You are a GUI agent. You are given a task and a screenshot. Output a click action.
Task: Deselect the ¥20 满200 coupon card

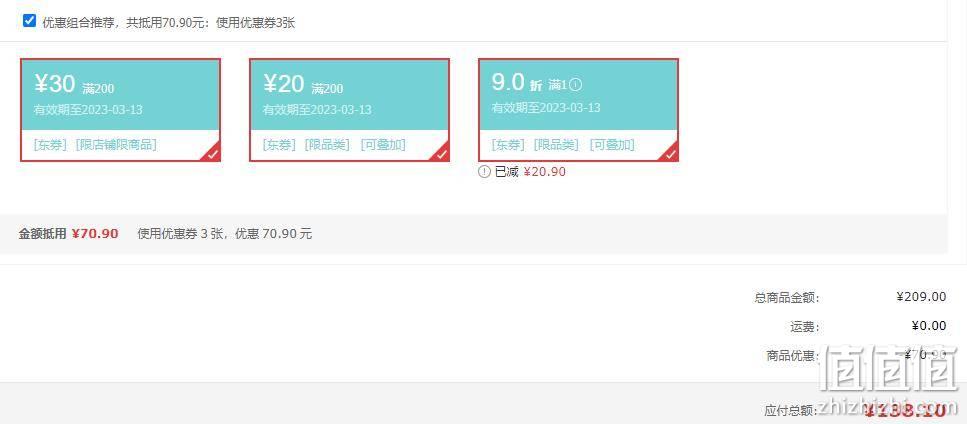[349, 110]
